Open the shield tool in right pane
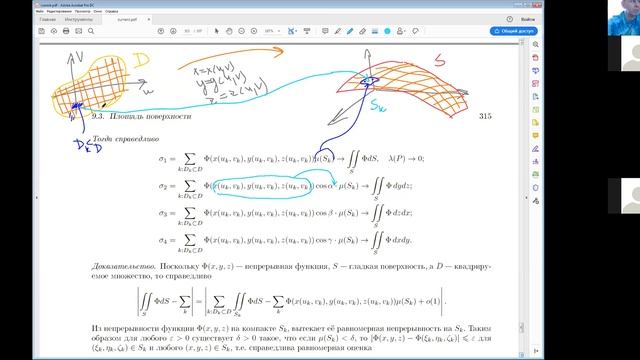This screenshot has width=640, height=360. coord(536,188)
